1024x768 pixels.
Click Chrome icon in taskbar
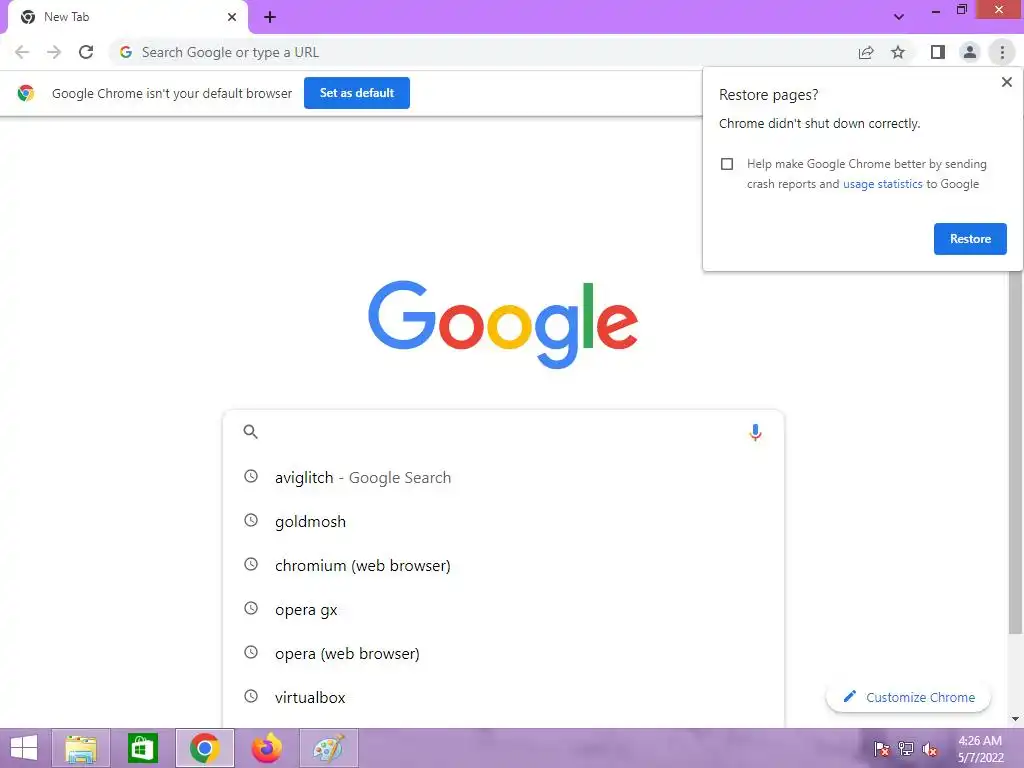[x=204, y=748]
